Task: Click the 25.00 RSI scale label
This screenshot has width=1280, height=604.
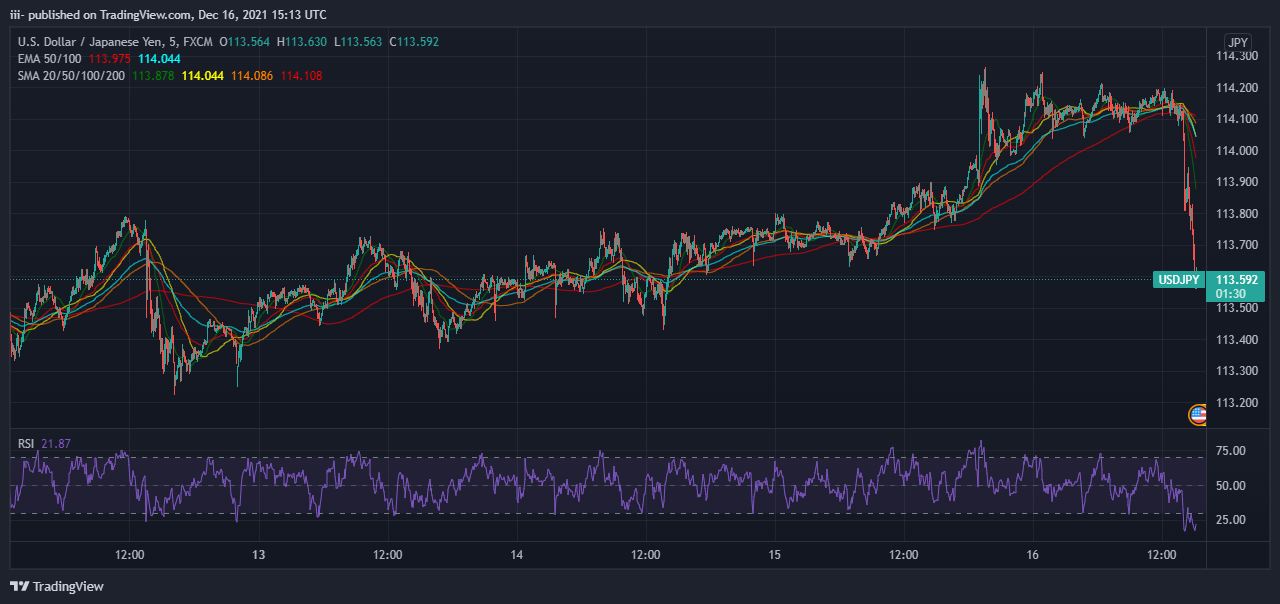Action: pos(1230,520)
